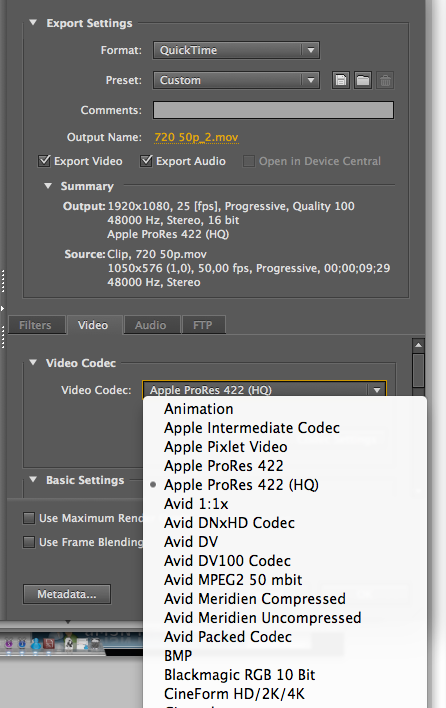Click the scrollbar up arrow
Image resolution: width=446 pixels, height=708 pixels.
[x=418, y=345]
